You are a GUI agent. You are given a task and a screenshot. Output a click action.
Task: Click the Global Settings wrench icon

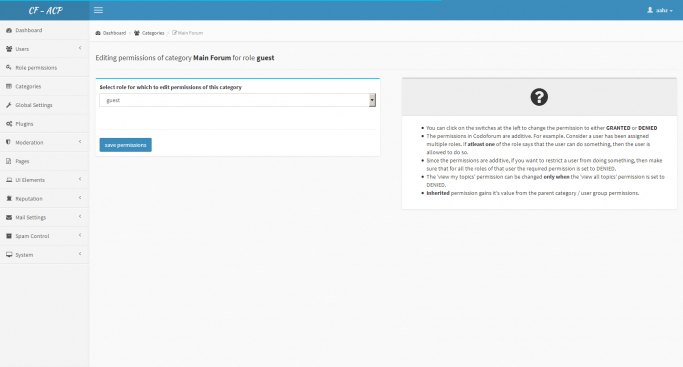[9, 105]
